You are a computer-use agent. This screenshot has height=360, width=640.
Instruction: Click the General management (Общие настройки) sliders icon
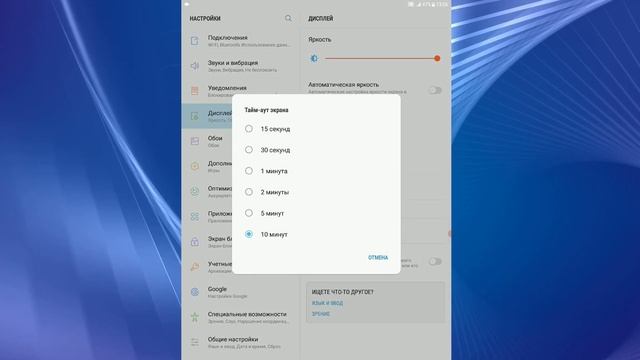(x=195, y=342)
